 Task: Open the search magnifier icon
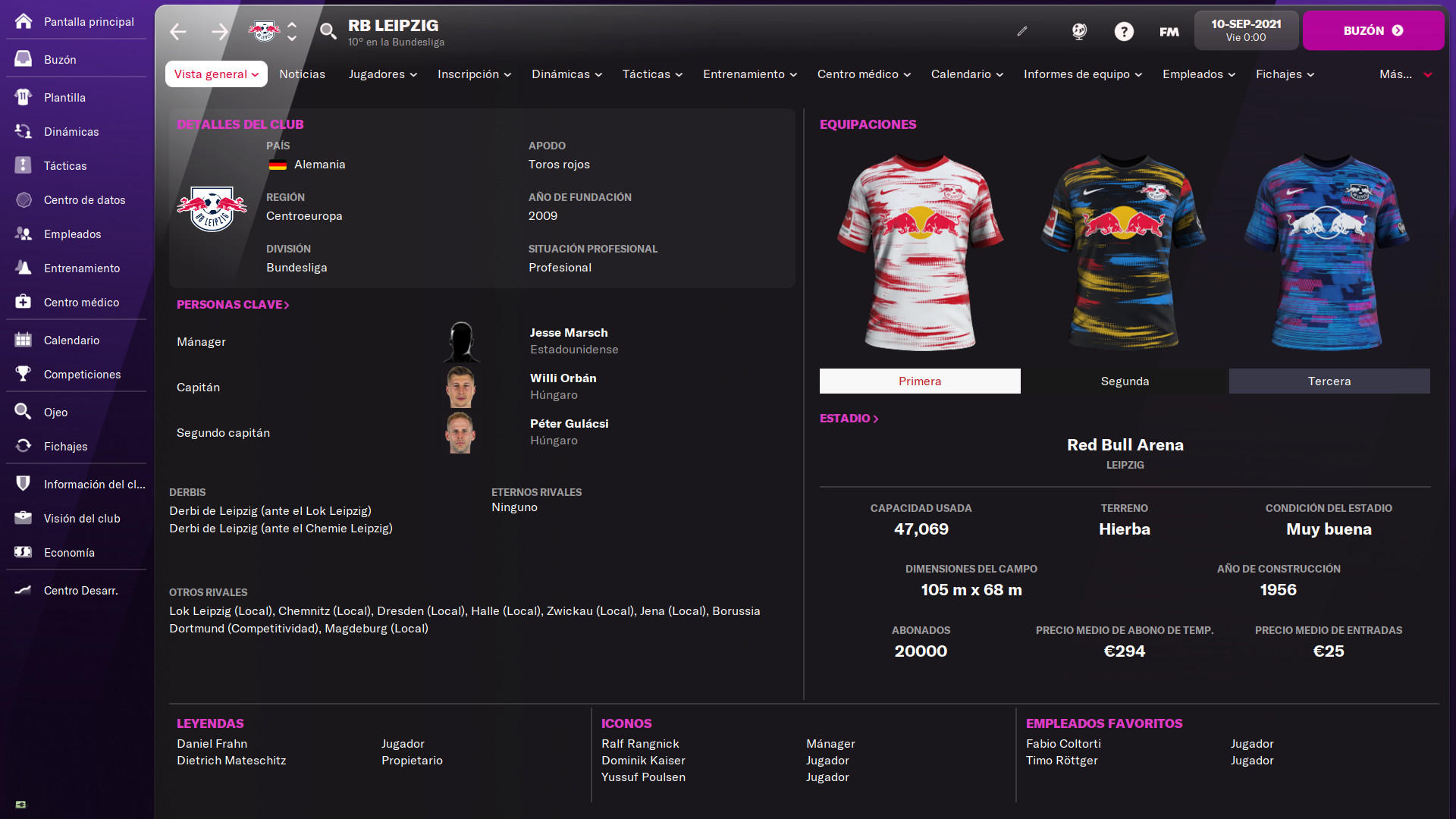click(x=328, y=31)
